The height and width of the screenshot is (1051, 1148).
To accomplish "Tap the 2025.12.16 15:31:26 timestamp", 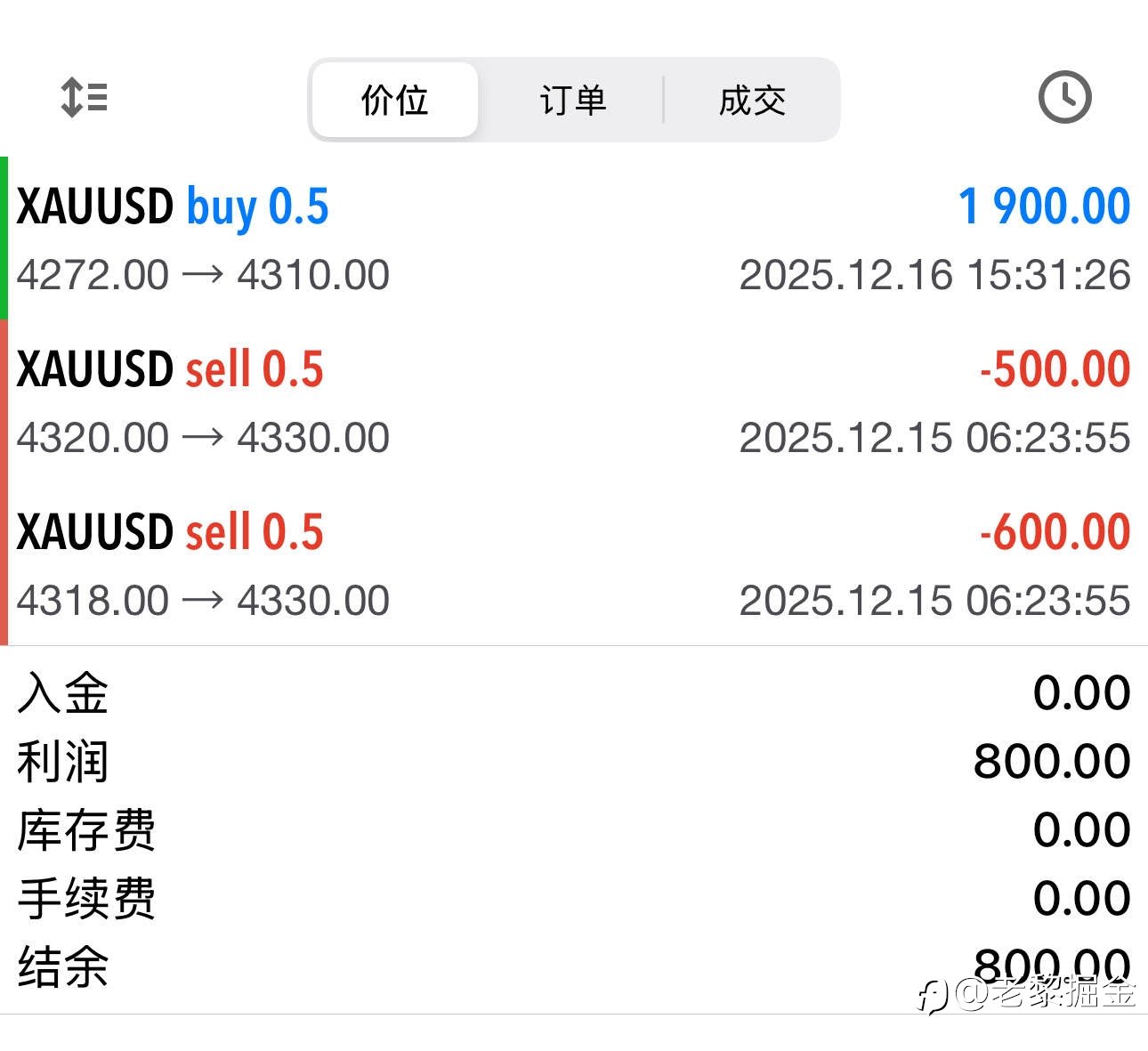I will [x=934, y=275].
